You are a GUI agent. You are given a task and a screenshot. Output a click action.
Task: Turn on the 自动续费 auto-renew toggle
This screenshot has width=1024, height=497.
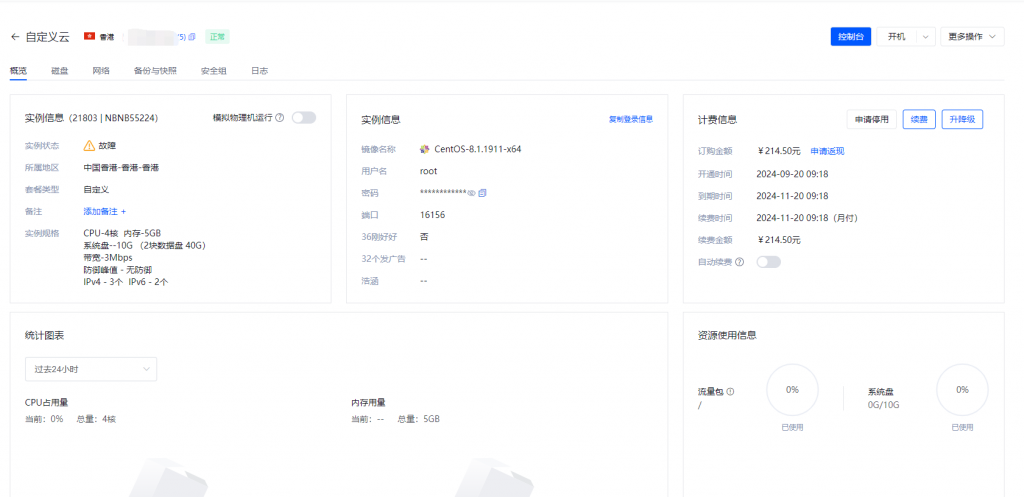(x=768, y=262)
